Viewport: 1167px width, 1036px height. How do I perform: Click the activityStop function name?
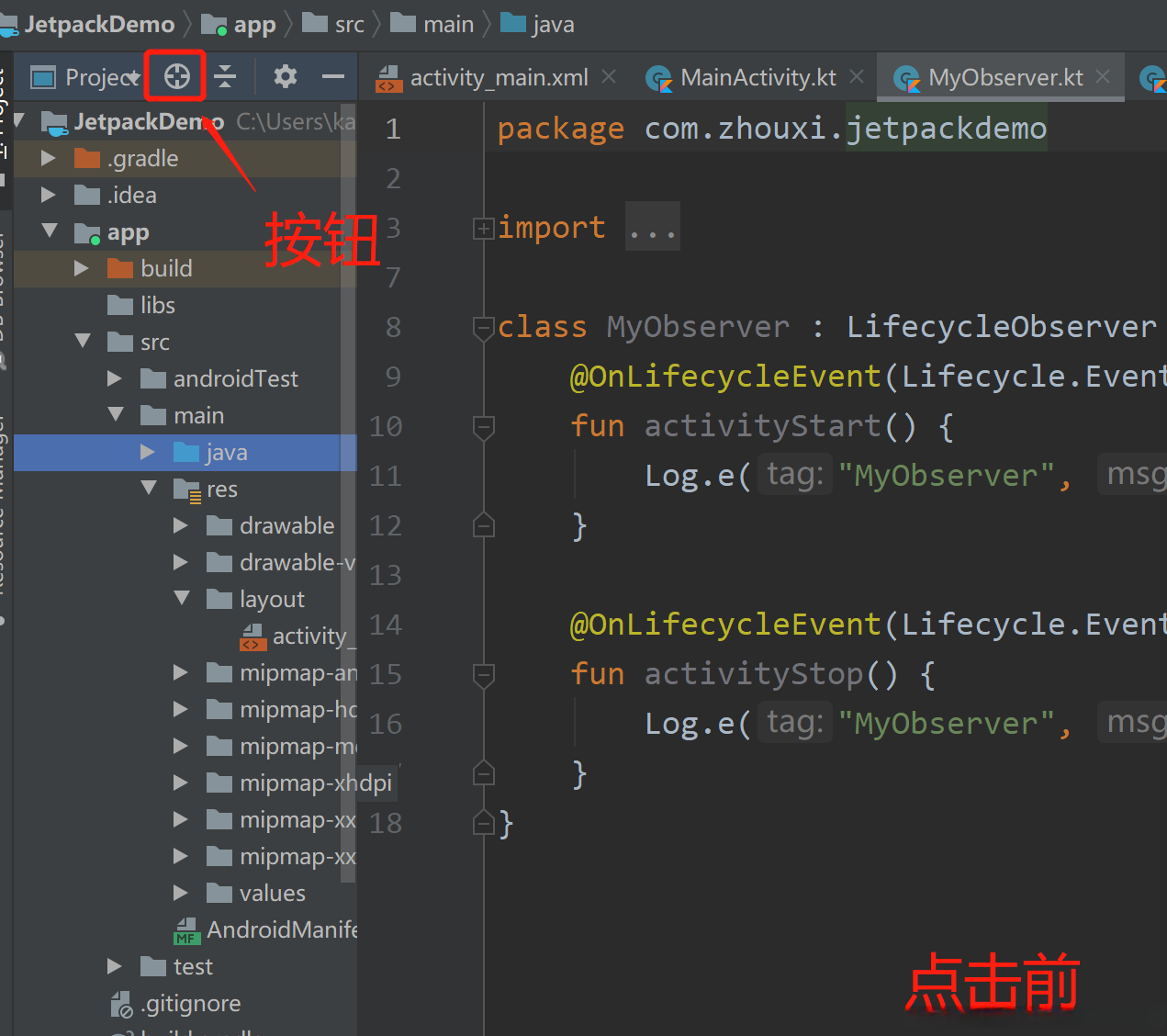coord(753,674)
